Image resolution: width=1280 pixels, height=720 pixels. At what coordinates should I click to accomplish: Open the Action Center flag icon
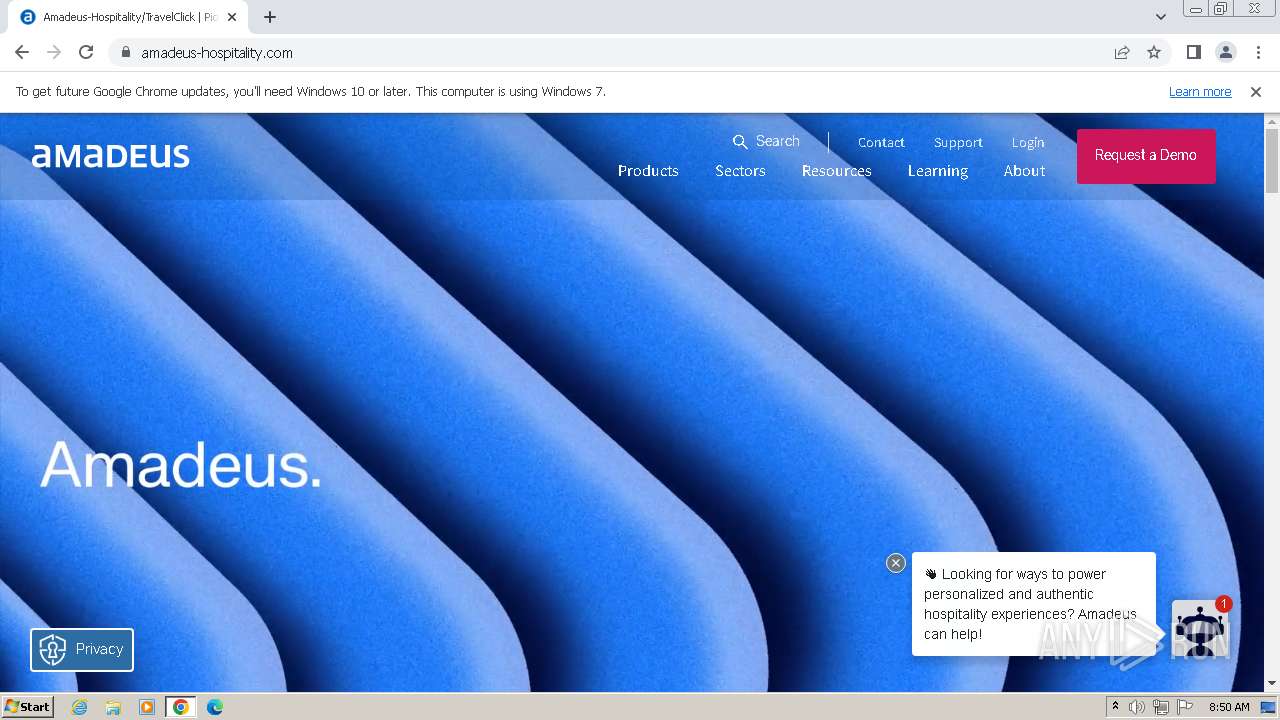pyautogui.click(x=1185, y=707)
